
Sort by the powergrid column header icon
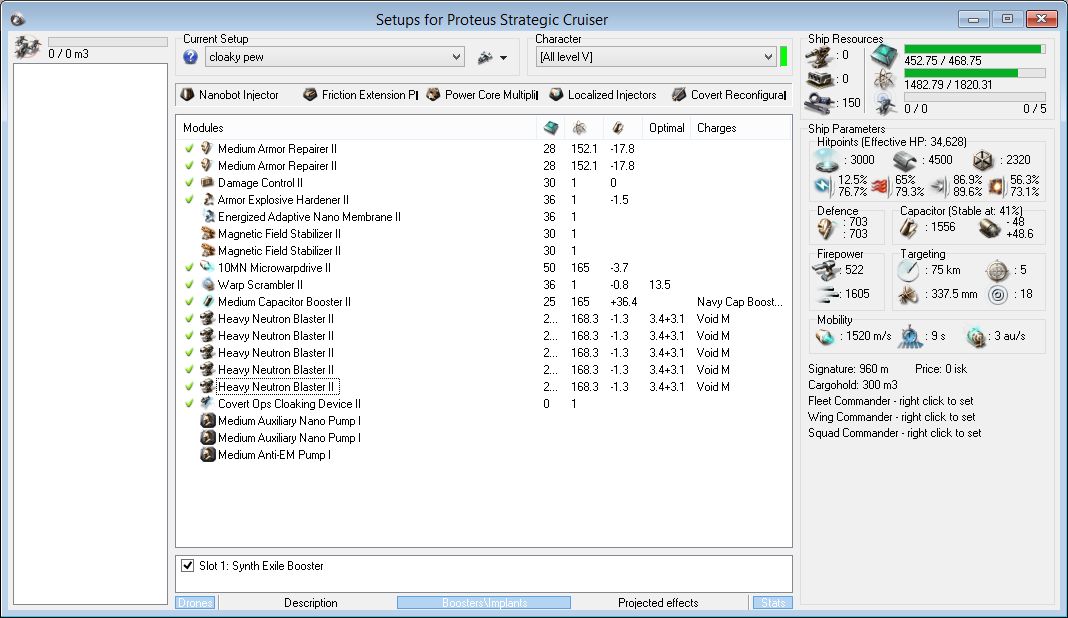(580, 127)
